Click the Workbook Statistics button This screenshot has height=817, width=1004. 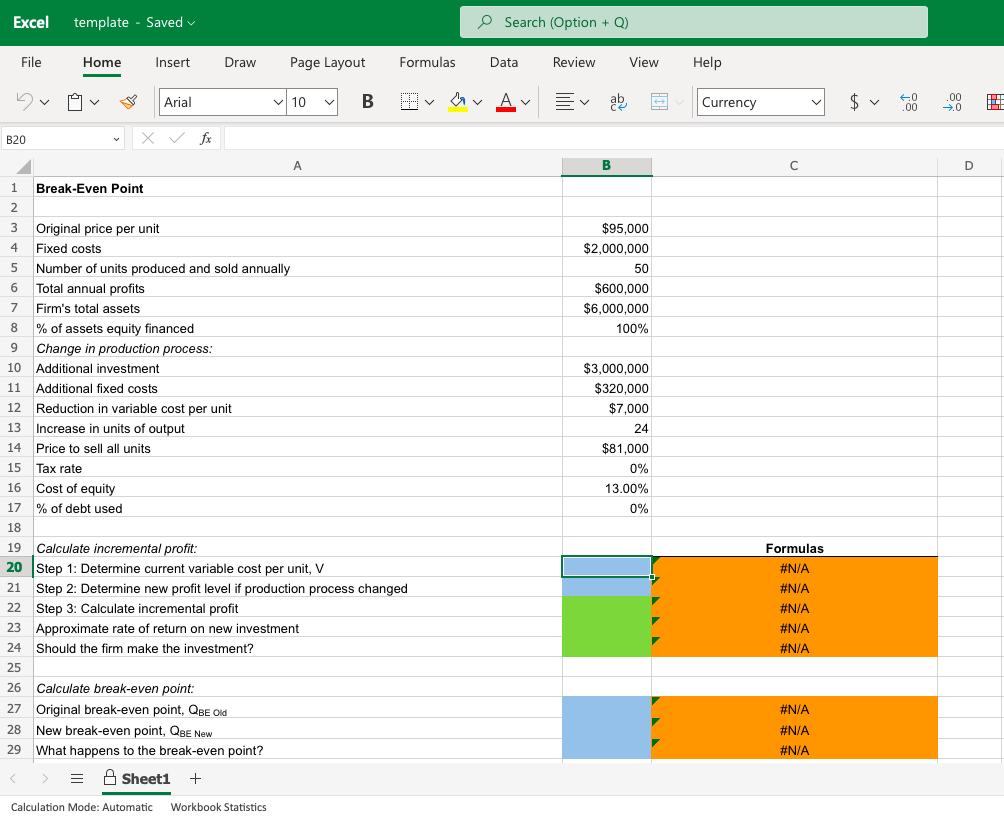coord(218,807)
